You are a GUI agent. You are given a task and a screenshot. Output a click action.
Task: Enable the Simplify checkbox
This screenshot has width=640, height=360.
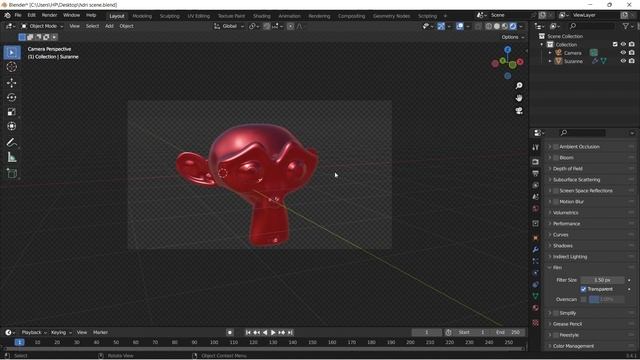click(x=556, y=313)
